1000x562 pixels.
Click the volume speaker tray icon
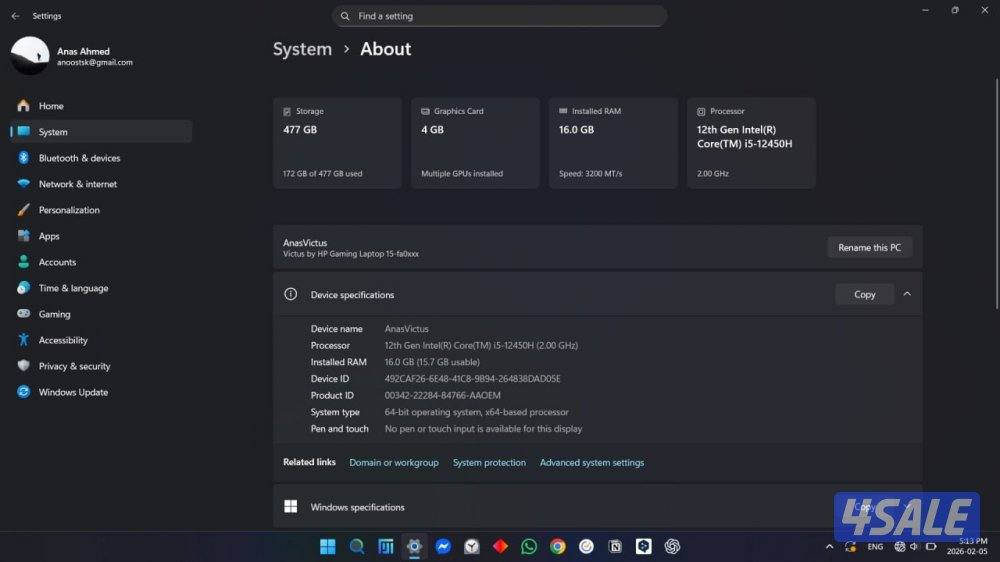(915, 547)
